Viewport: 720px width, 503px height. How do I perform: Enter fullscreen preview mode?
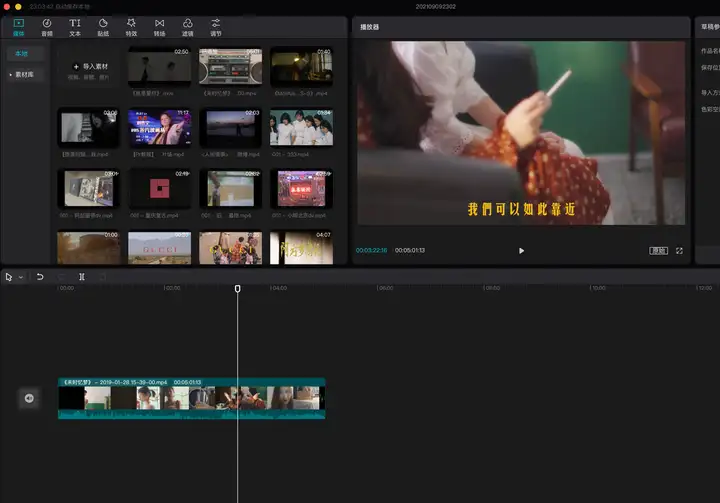679,251
